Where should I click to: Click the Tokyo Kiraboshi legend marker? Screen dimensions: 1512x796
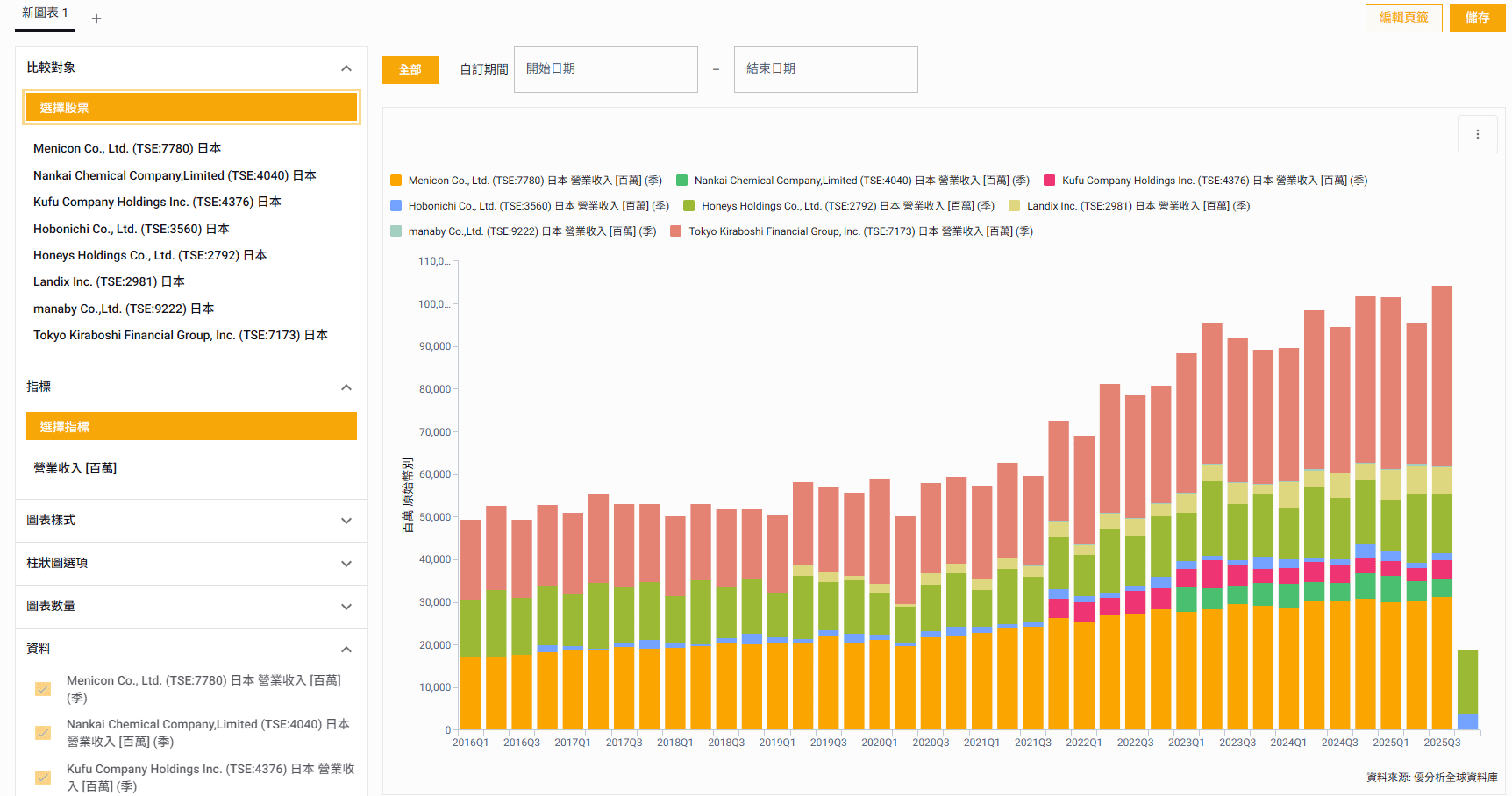coord(675,231)
